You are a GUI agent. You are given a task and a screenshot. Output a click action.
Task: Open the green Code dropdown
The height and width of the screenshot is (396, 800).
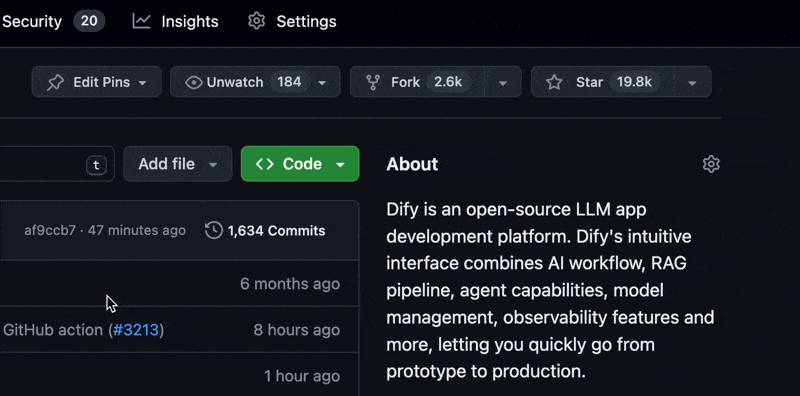point(300,164)
